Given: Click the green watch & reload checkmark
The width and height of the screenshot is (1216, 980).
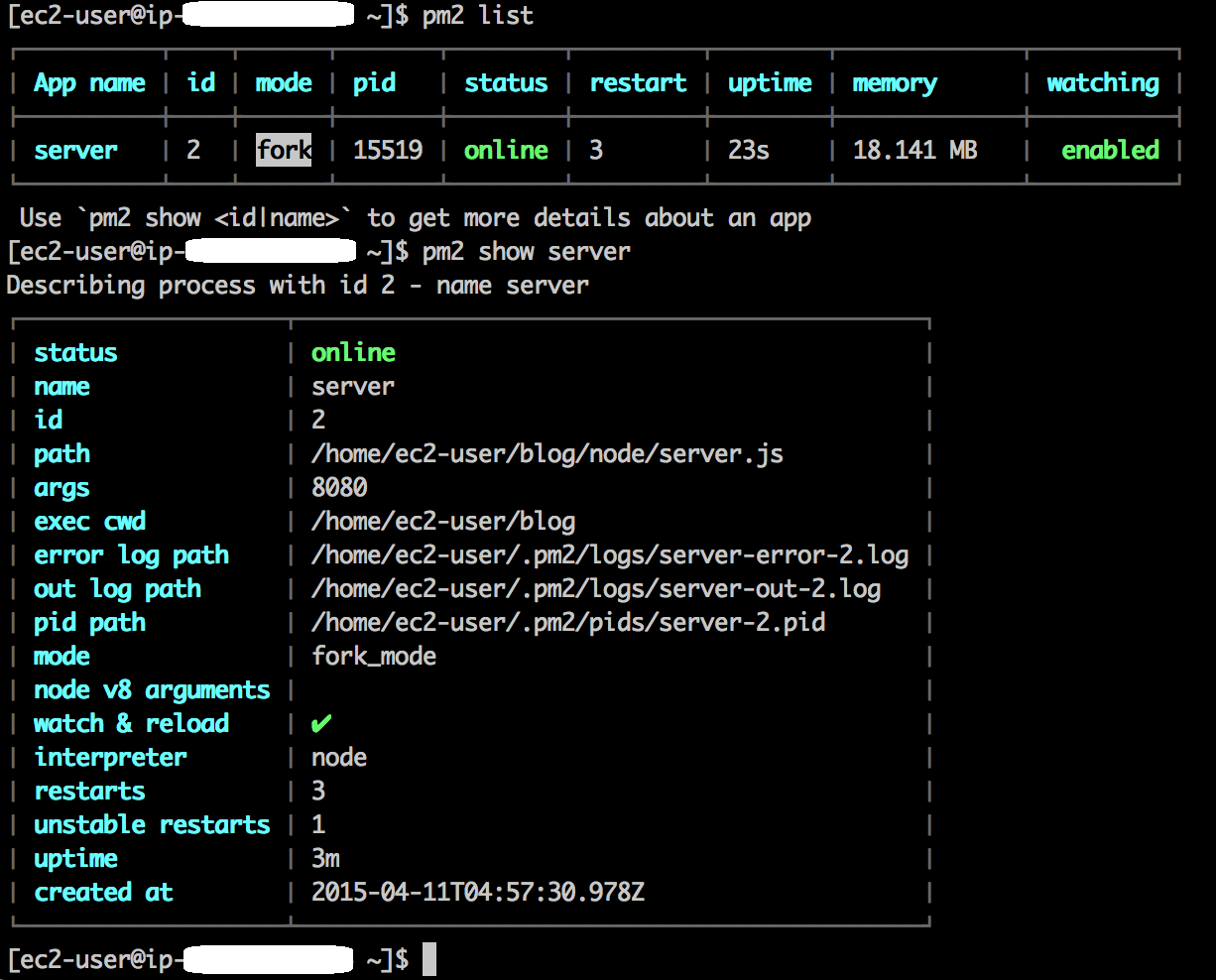Looking at the screenshot, I should (320, 725).
